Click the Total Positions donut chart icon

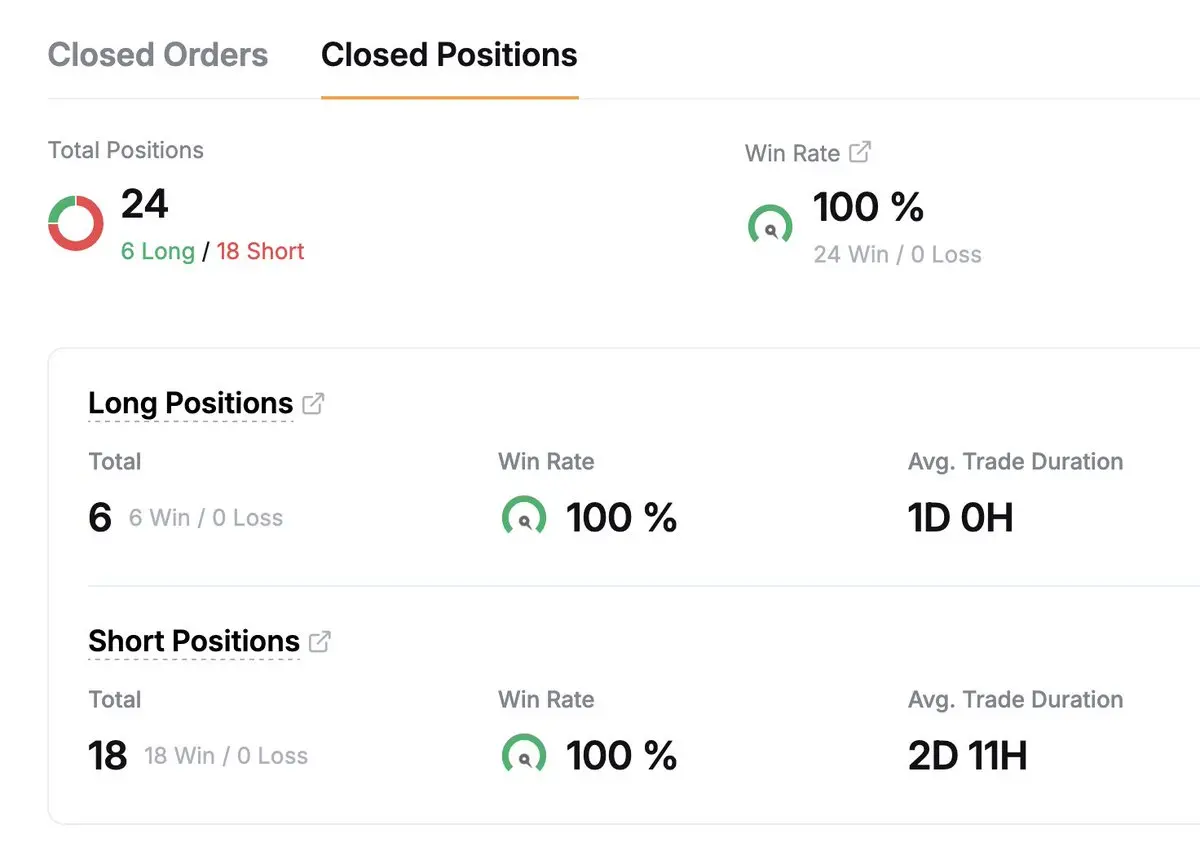click(x=76, y=223)
